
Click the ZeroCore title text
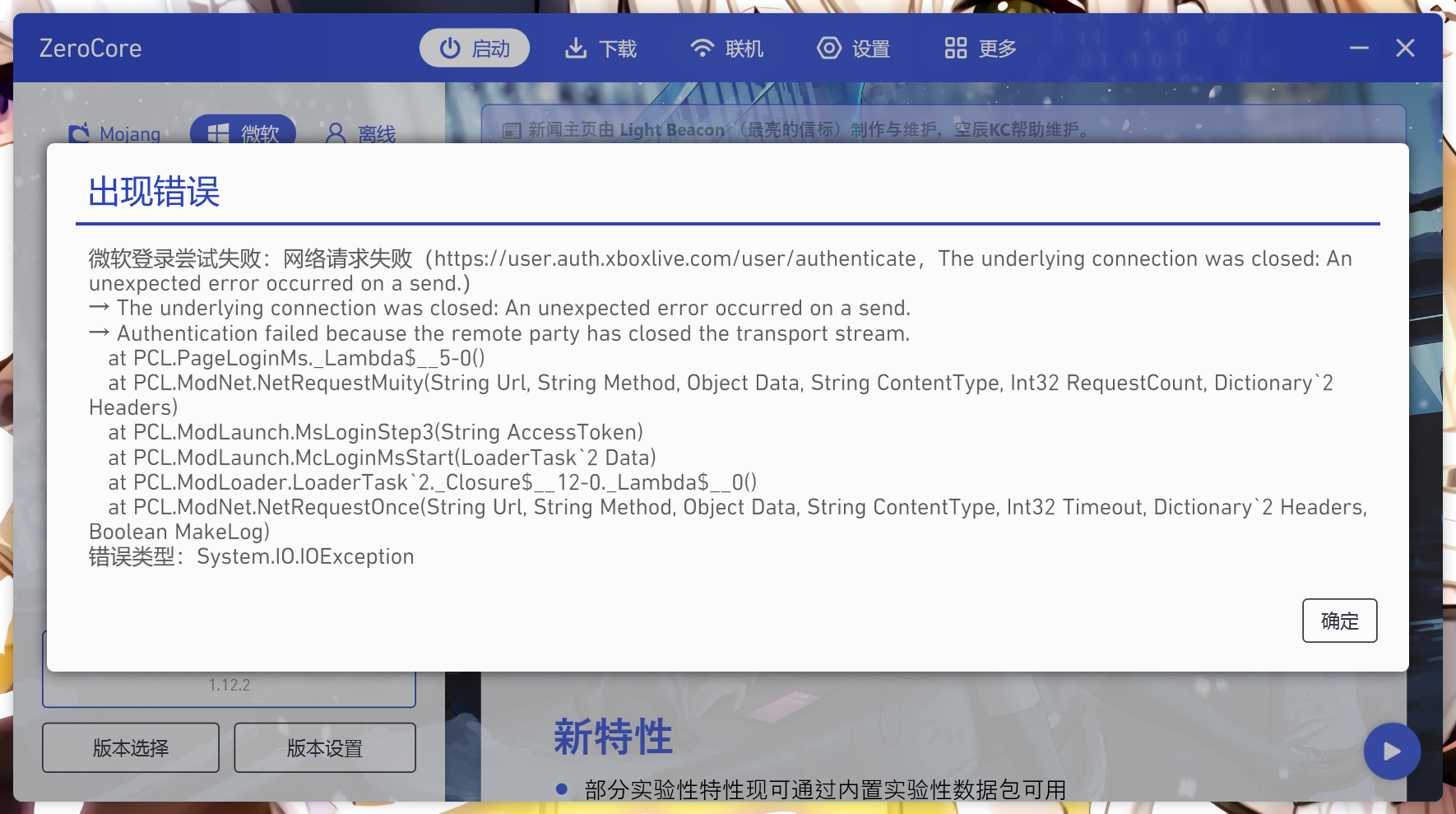coord(90,48)
